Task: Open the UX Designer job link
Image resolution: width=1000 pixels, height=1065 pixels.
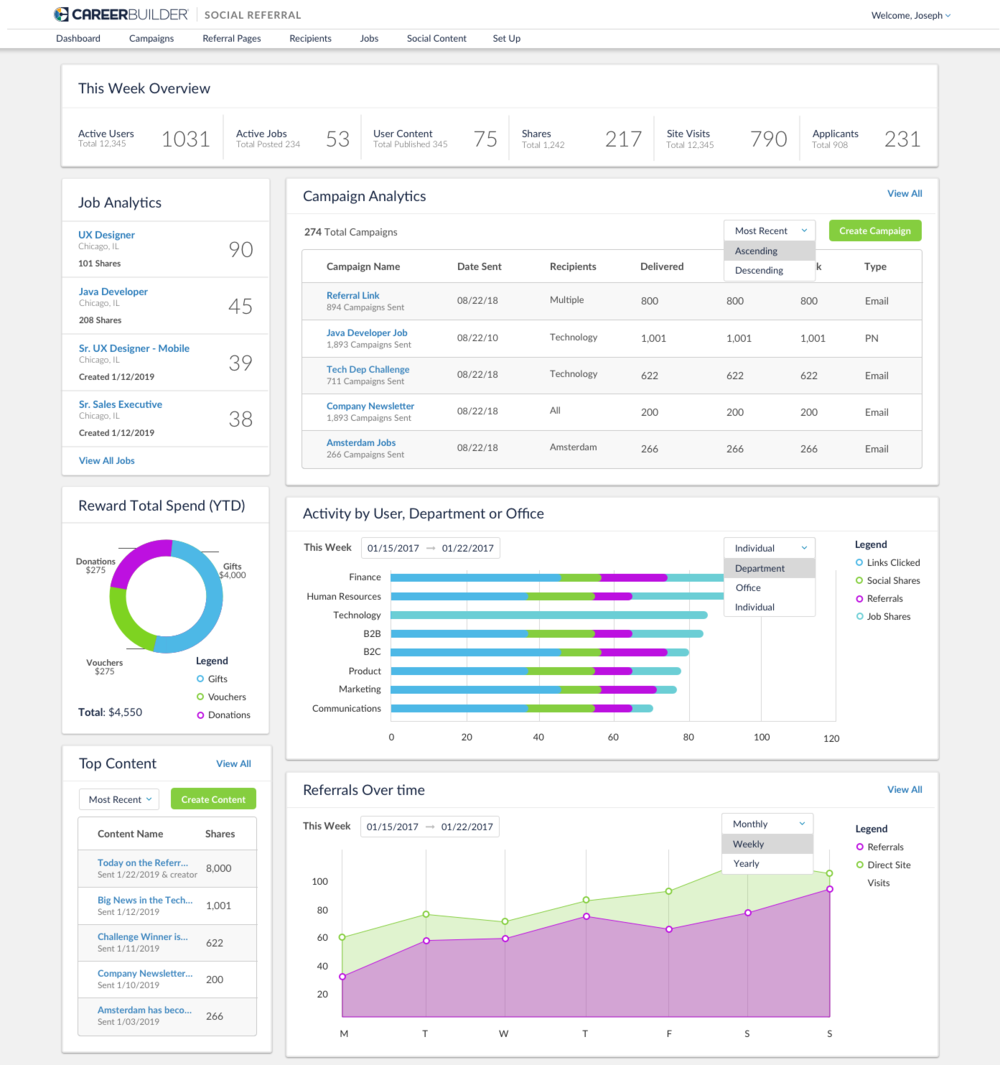Action: pos(107,234)
